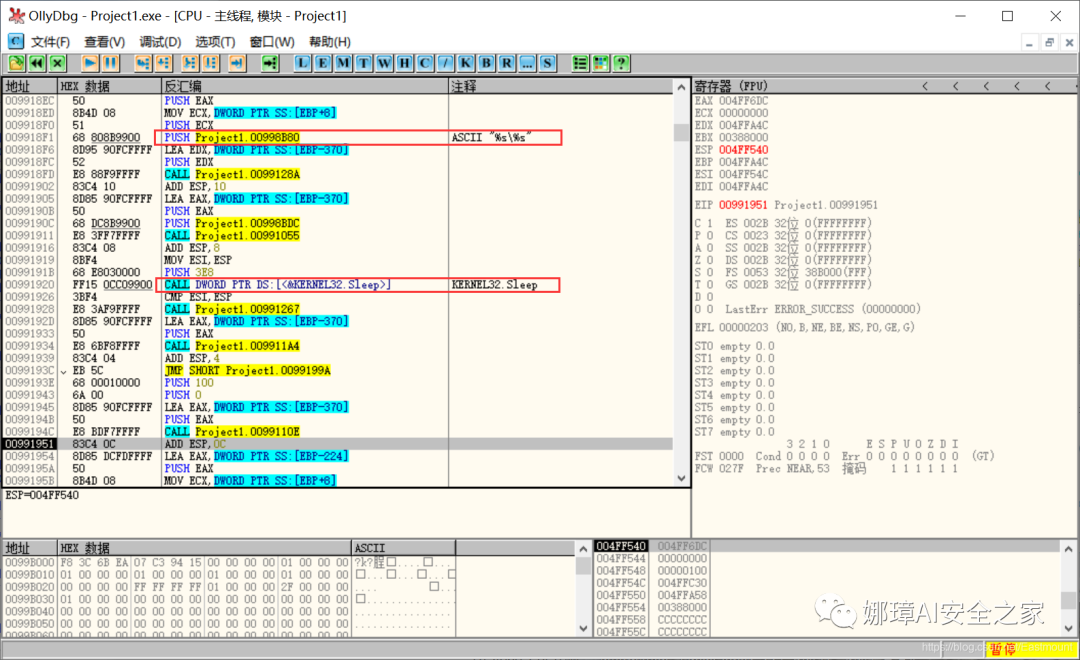
Task: Open Handles window with H button
Action: tap(404, 63)
